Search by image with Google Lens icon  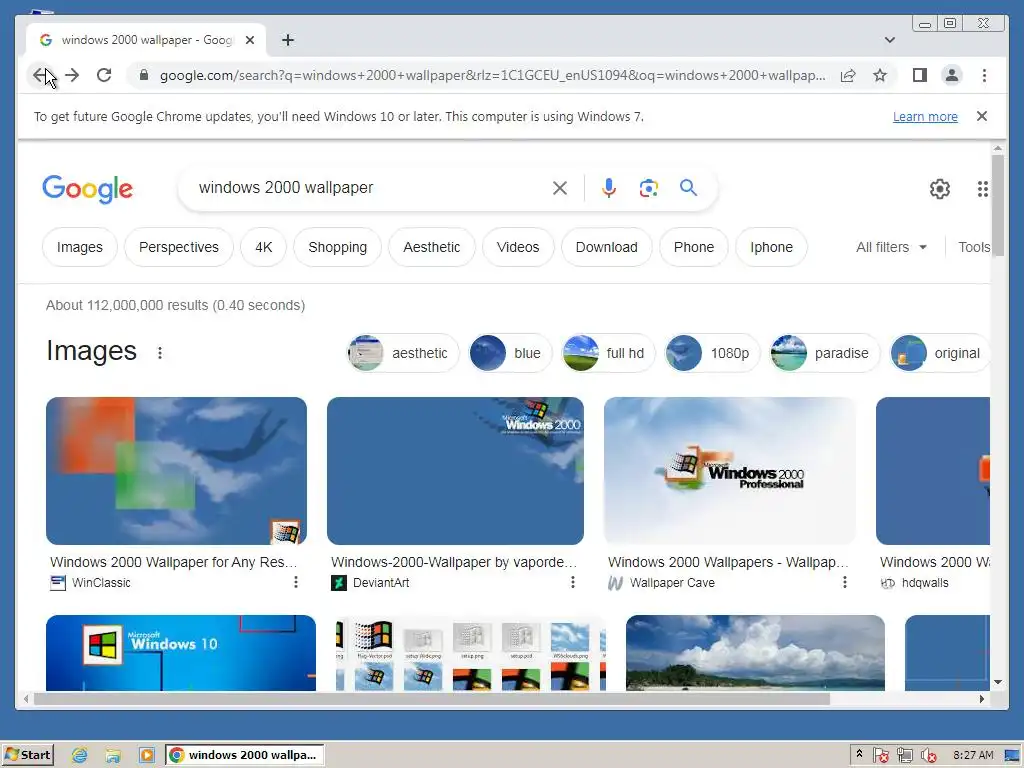tap(648, 188)
